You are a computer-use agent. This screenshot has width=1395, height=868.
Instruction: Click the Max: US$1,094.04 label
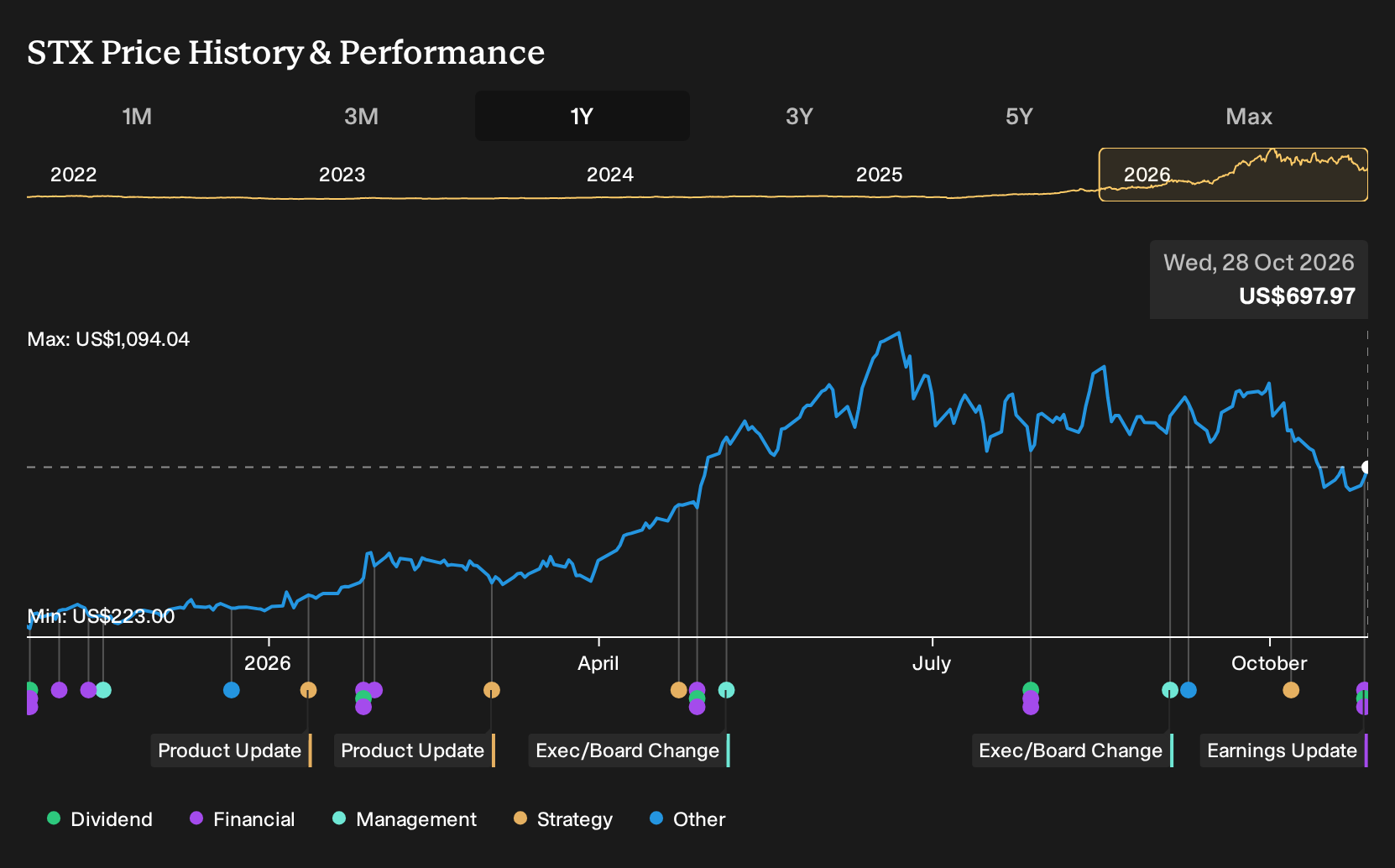[108, 339]
